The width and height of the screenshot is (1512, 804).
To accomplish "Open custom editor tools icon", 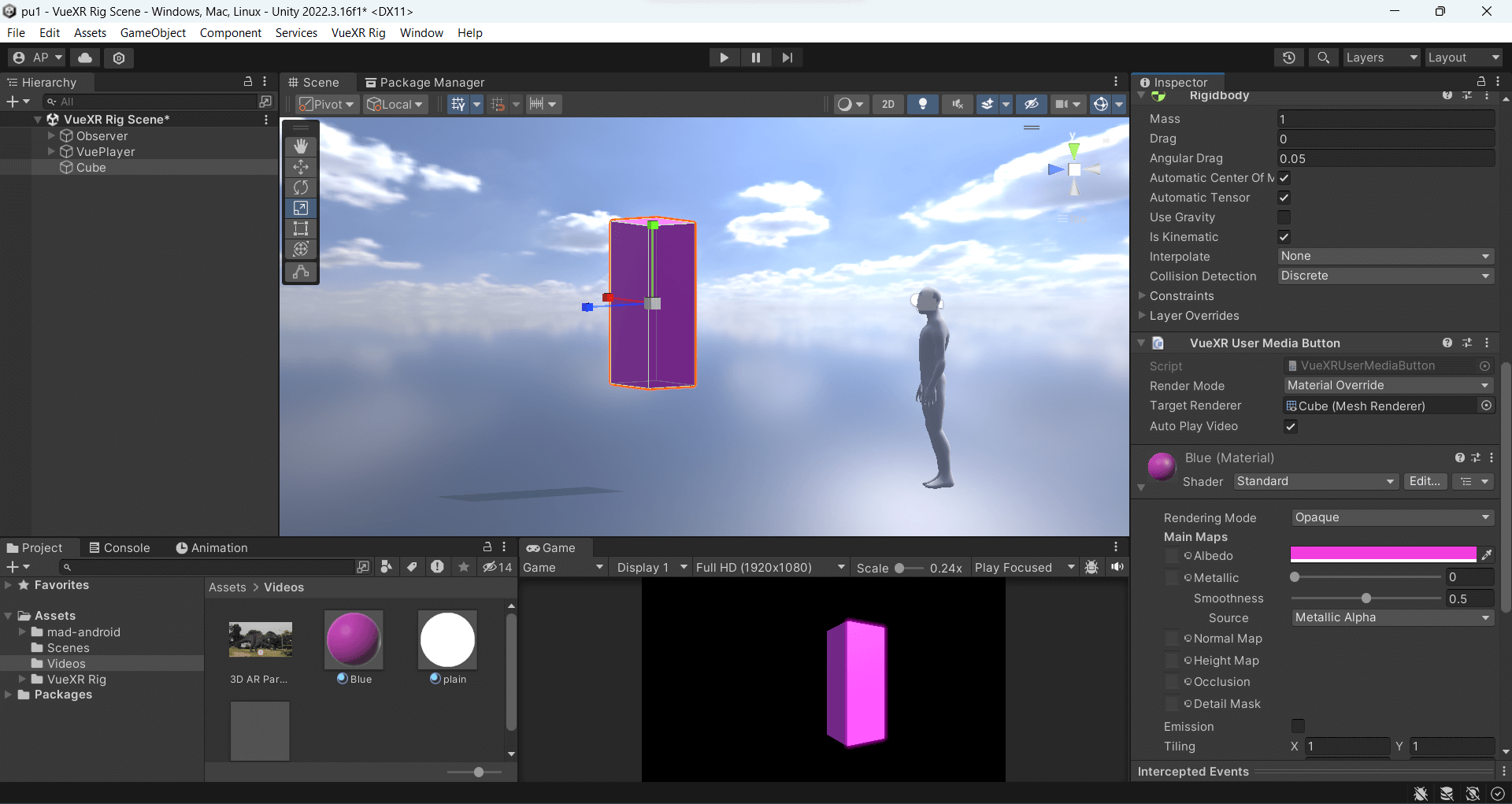I will (x=301, y=272).
